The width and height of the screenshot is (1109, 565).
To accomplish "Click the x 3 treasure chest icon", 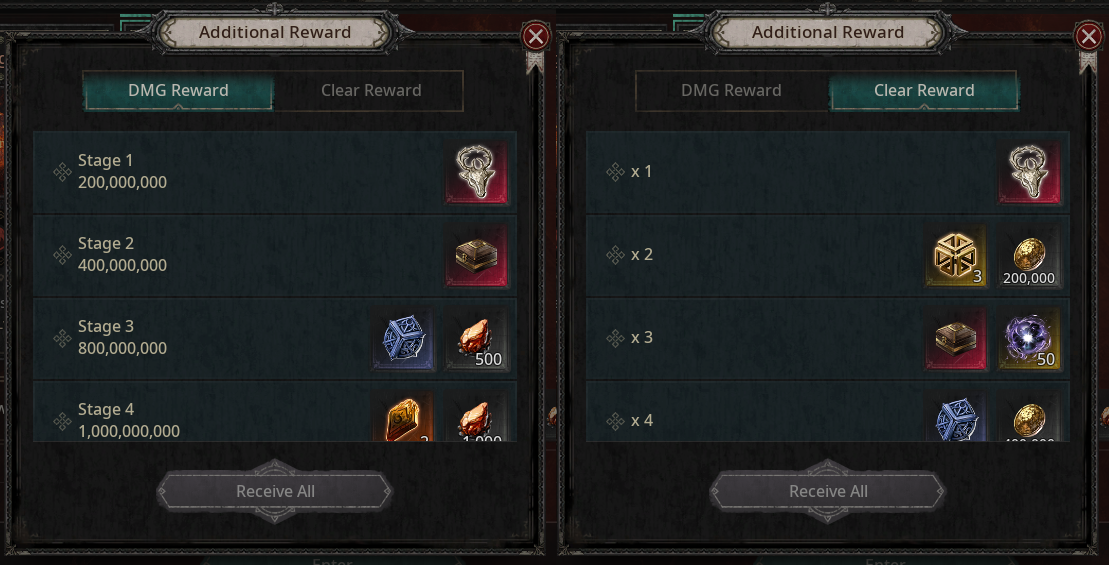I will [x=956, y=339].
